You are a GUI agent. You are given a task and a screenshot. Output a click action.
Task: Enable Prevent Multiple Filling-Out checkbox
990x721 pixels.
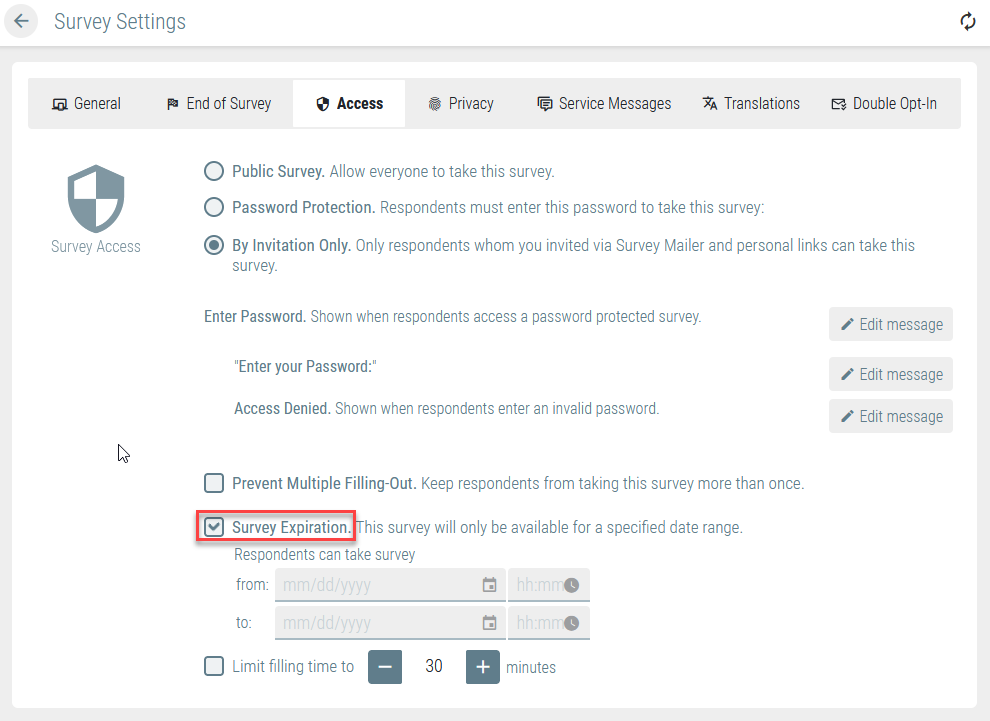coord(214,483)
